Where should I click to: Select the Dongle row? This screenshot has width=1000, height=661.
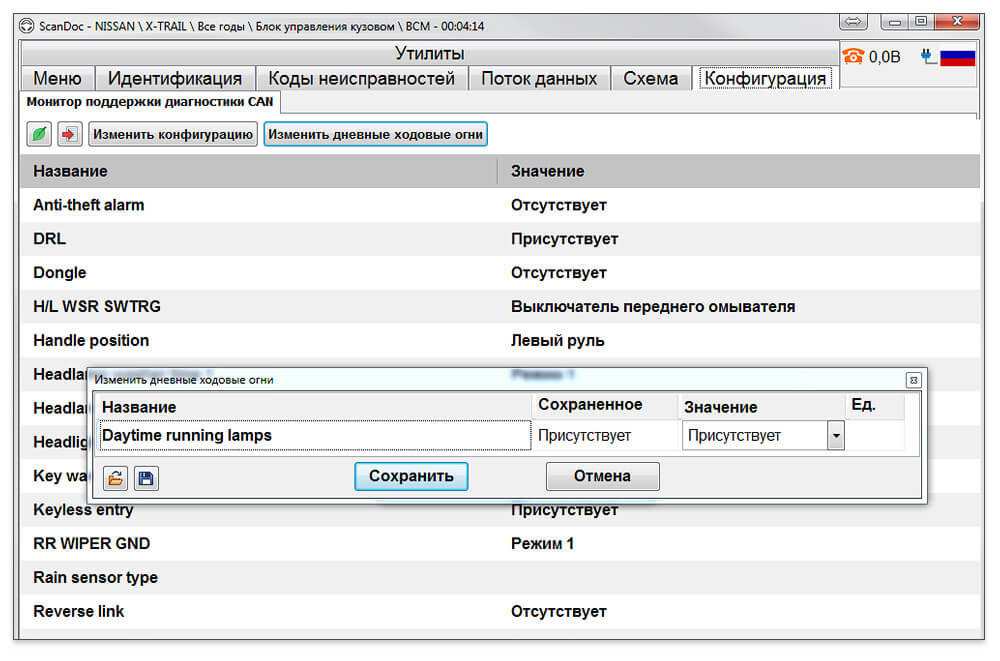click(x=500, y=272)
